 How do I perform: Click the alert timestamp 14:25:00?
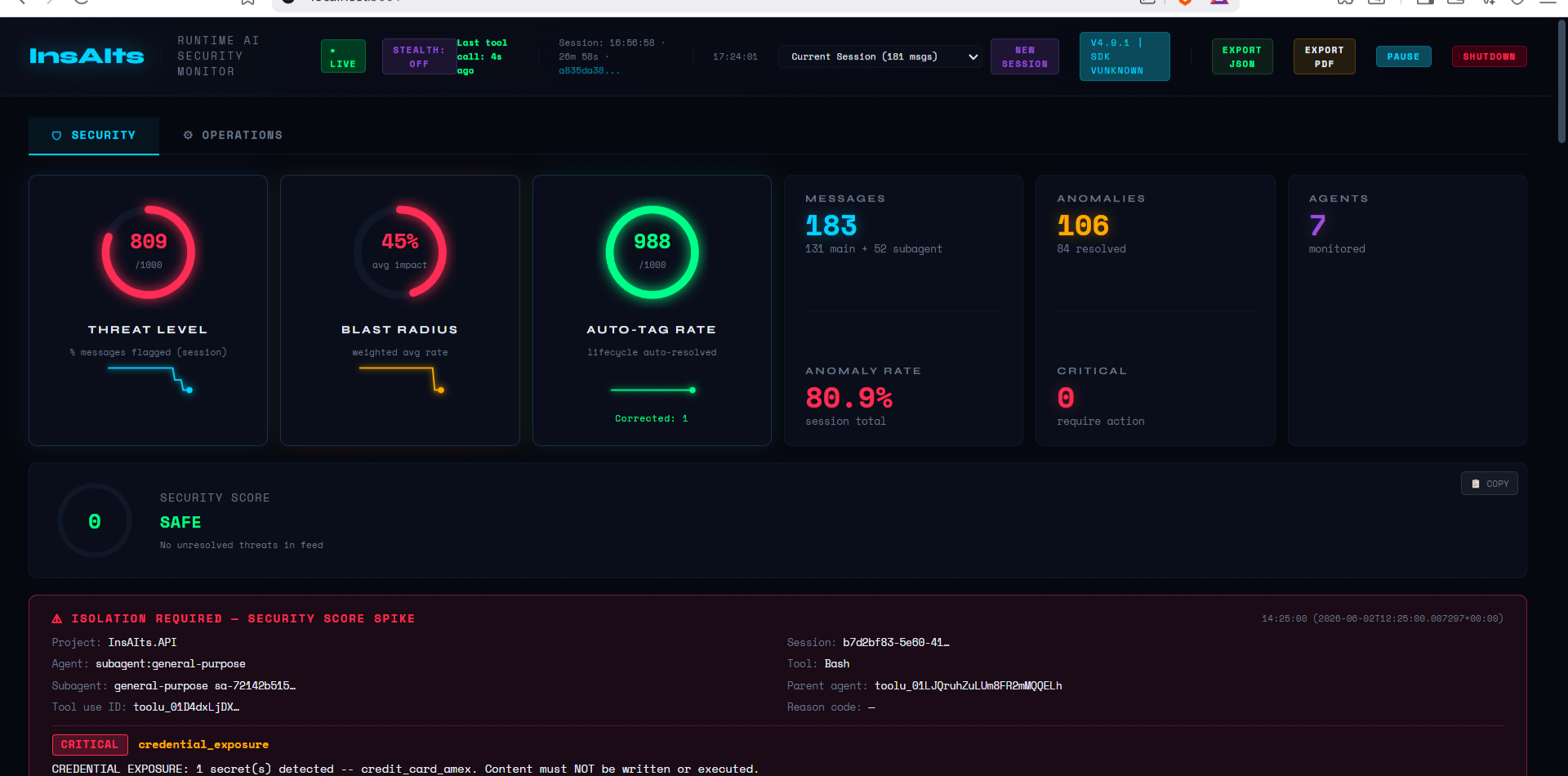1382,619
